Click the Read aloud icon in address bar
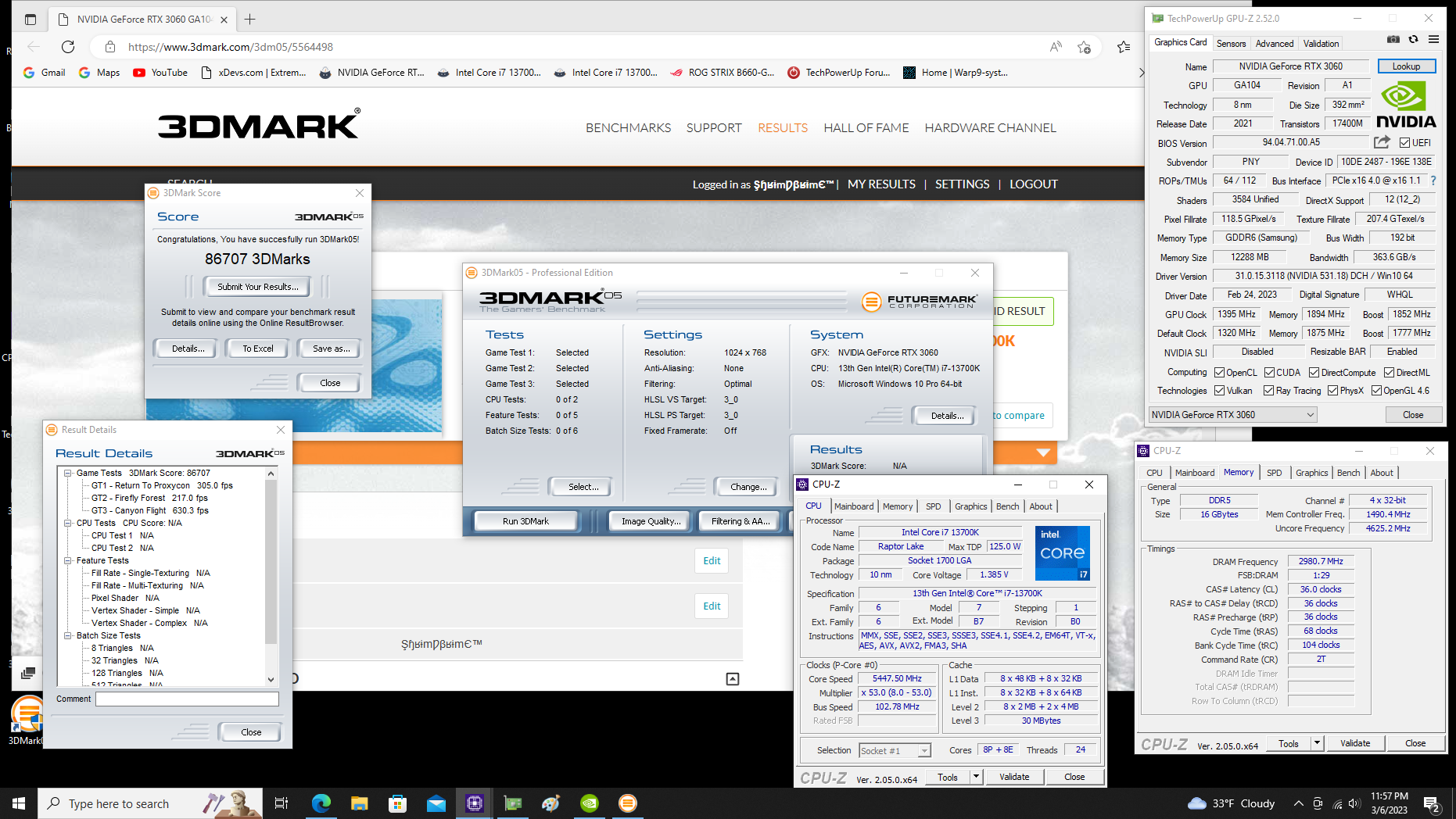Image resolution: width=1456 pixels, height=819 pixels. click(x=1056, y=47)
